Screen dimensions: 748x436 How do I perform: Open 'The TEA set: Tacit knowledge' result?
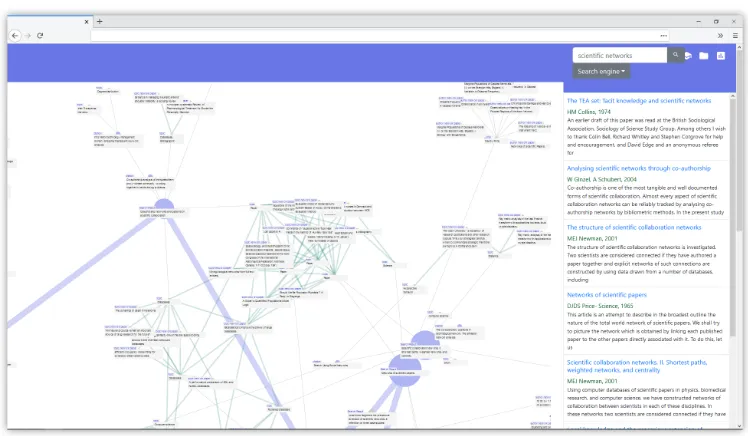click(x=639, y=101)
